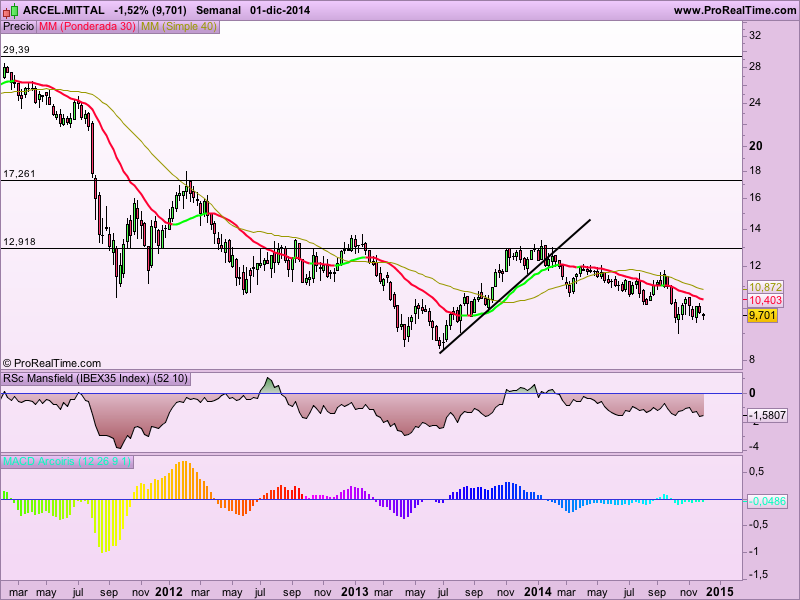This screenshot has width=800, height=600.
Task: Open the MM (Simple 40) label settings
Action: pyautogui.click(x=179, y=27)
